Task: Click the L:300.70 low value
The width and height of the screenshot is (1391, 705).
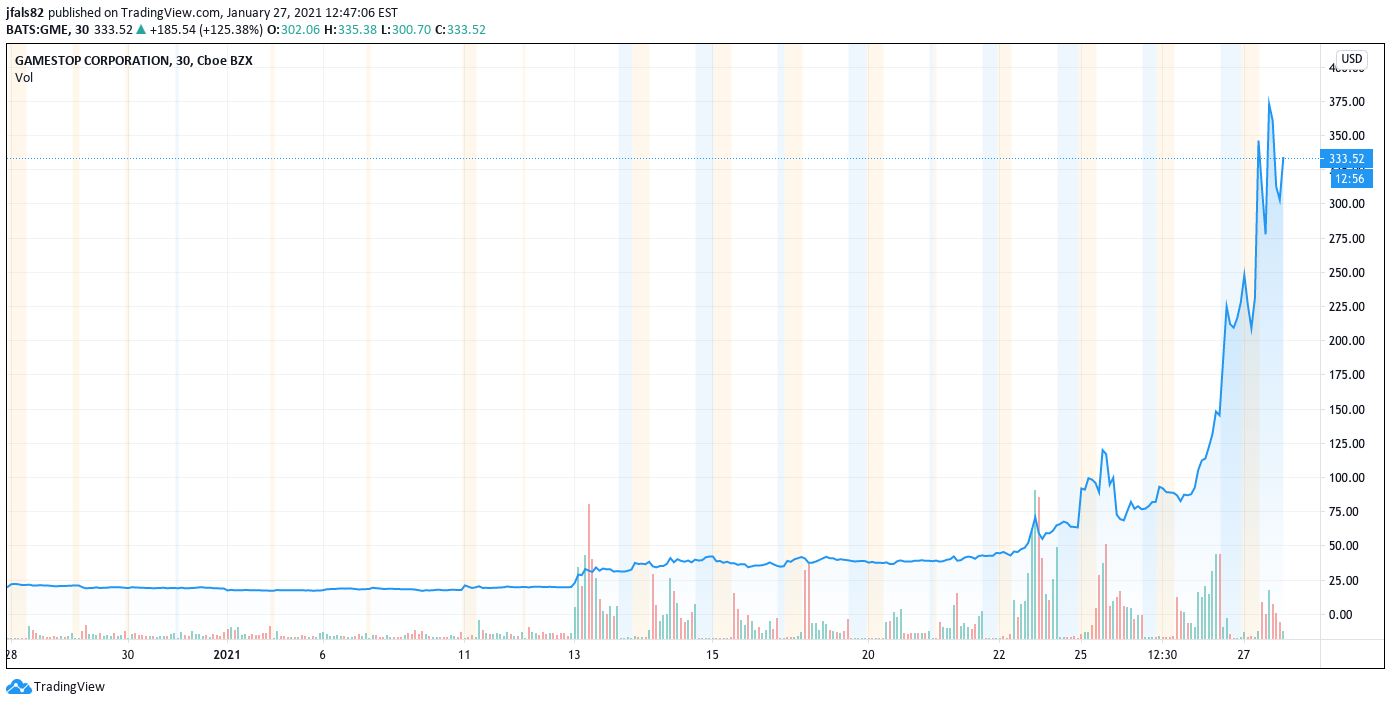Action: [x=406, y=30]
